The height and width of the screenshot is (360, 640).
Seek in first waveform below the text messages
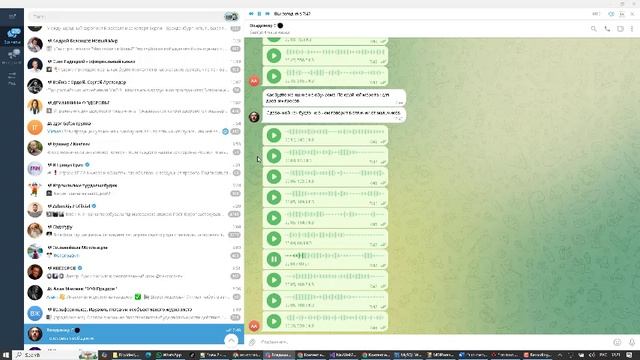point(335,132)
